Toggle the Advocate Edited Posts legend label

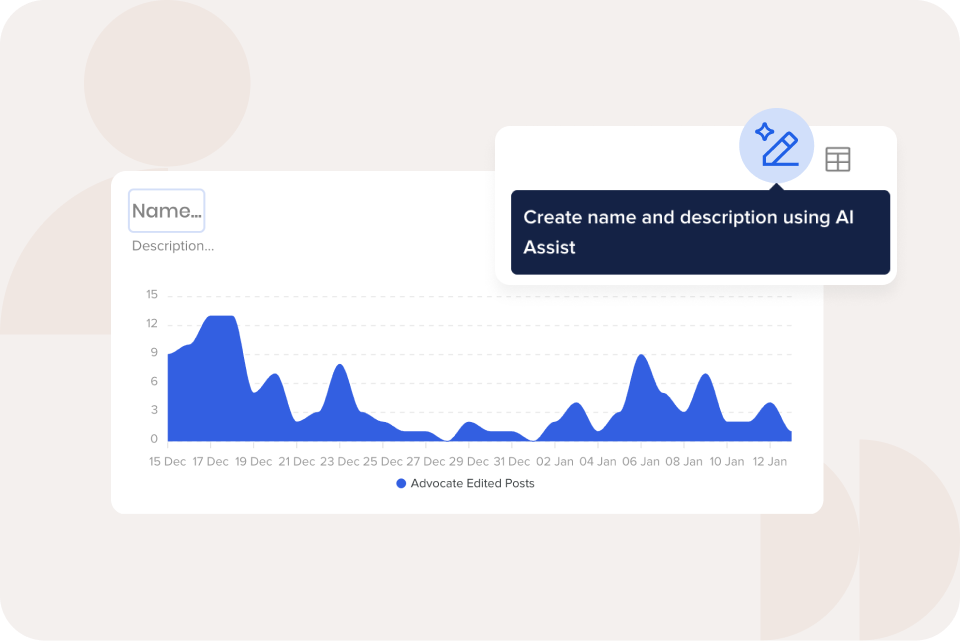[x=472, y=483]
